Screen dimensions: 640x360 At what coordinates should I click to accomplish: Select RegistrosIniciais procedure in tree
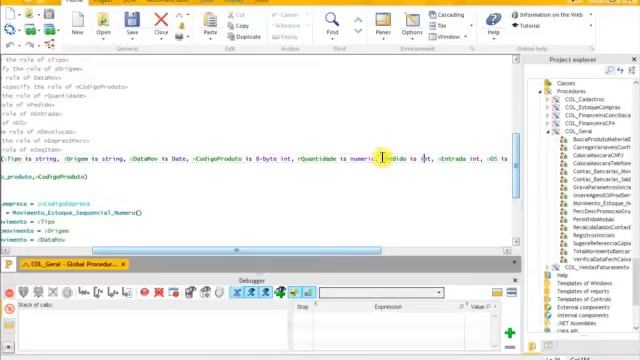pos(593,236)
